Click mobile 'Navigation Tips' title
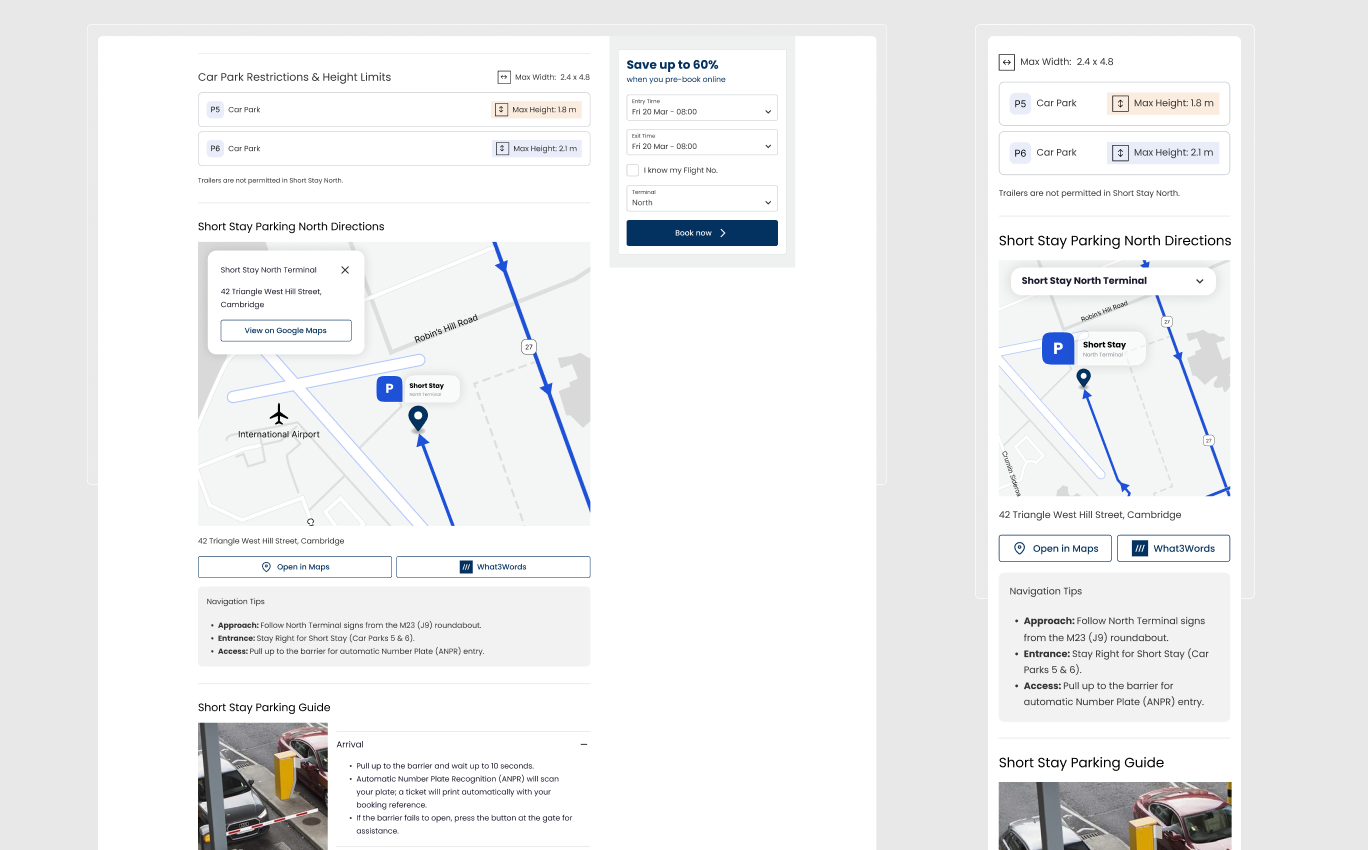This screenshot has width=1368, height=850. coord(1046,591)
